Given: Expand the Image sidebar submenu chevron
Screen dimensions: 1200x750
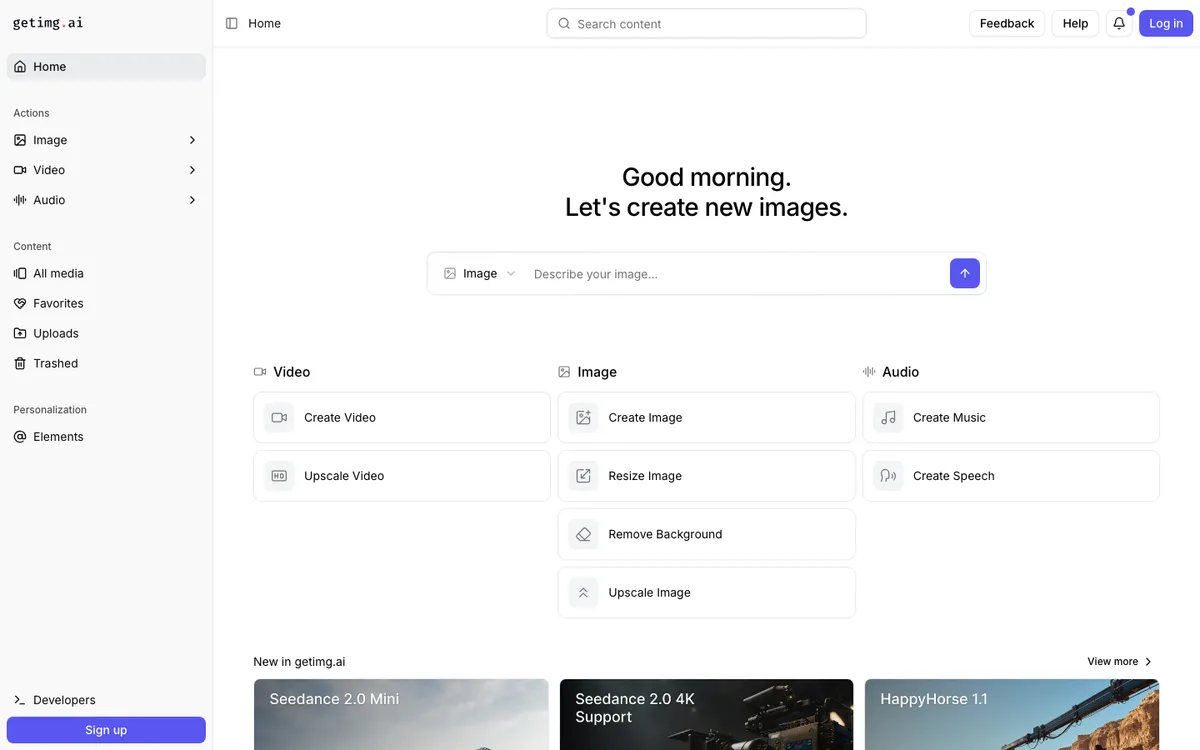Looking at the screenshot, I should coord(192,140).
